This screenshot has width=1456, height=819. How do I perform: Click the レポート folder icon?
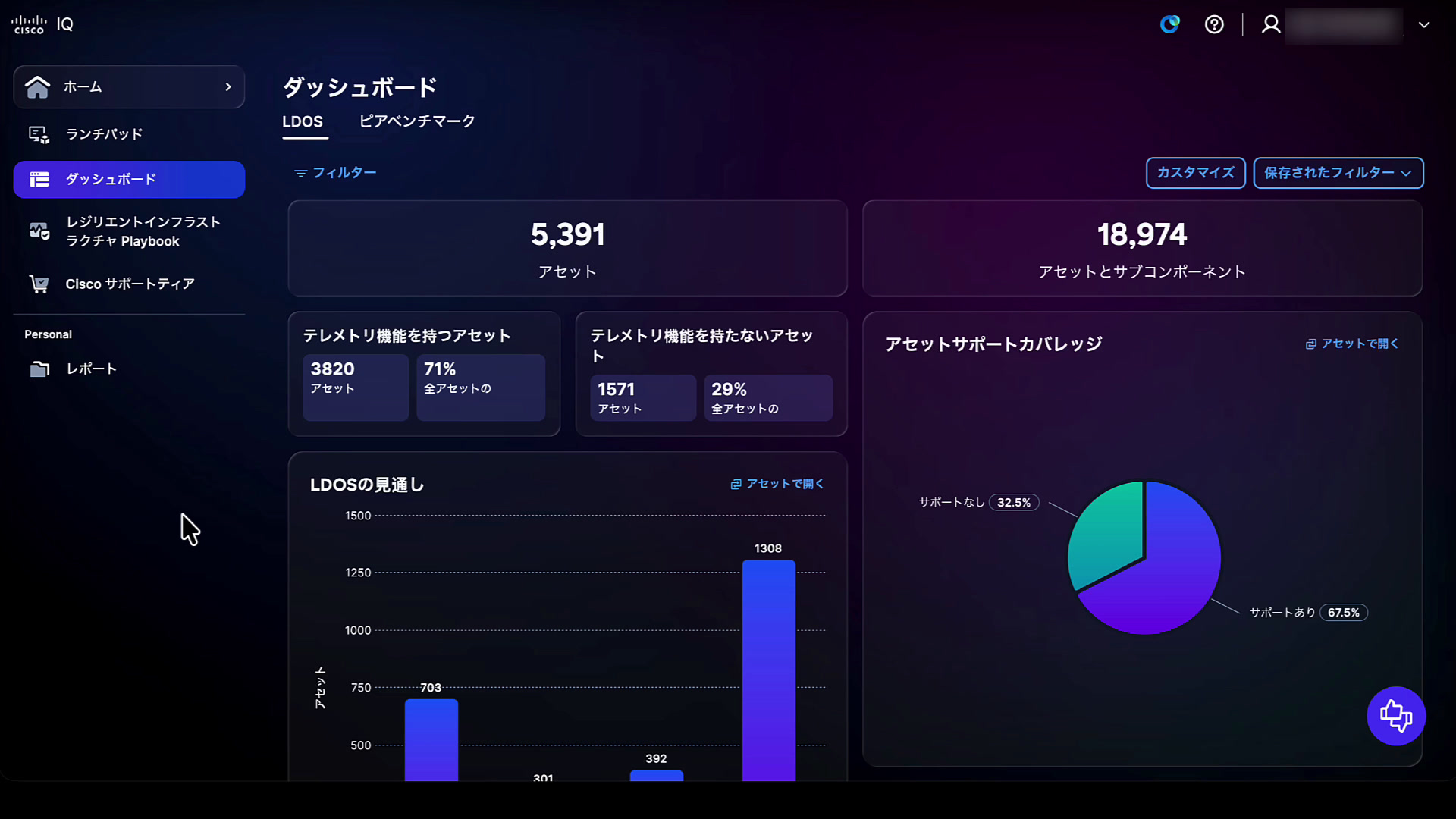(39, 369)
